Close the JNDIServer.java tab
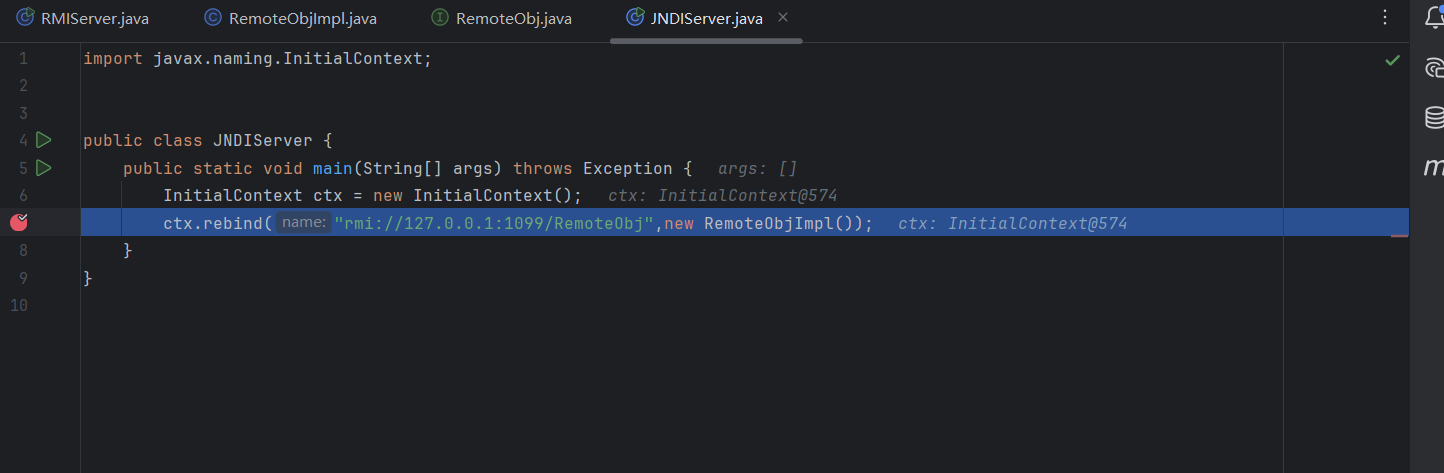1444x473 pixels. tap(783, 18)
